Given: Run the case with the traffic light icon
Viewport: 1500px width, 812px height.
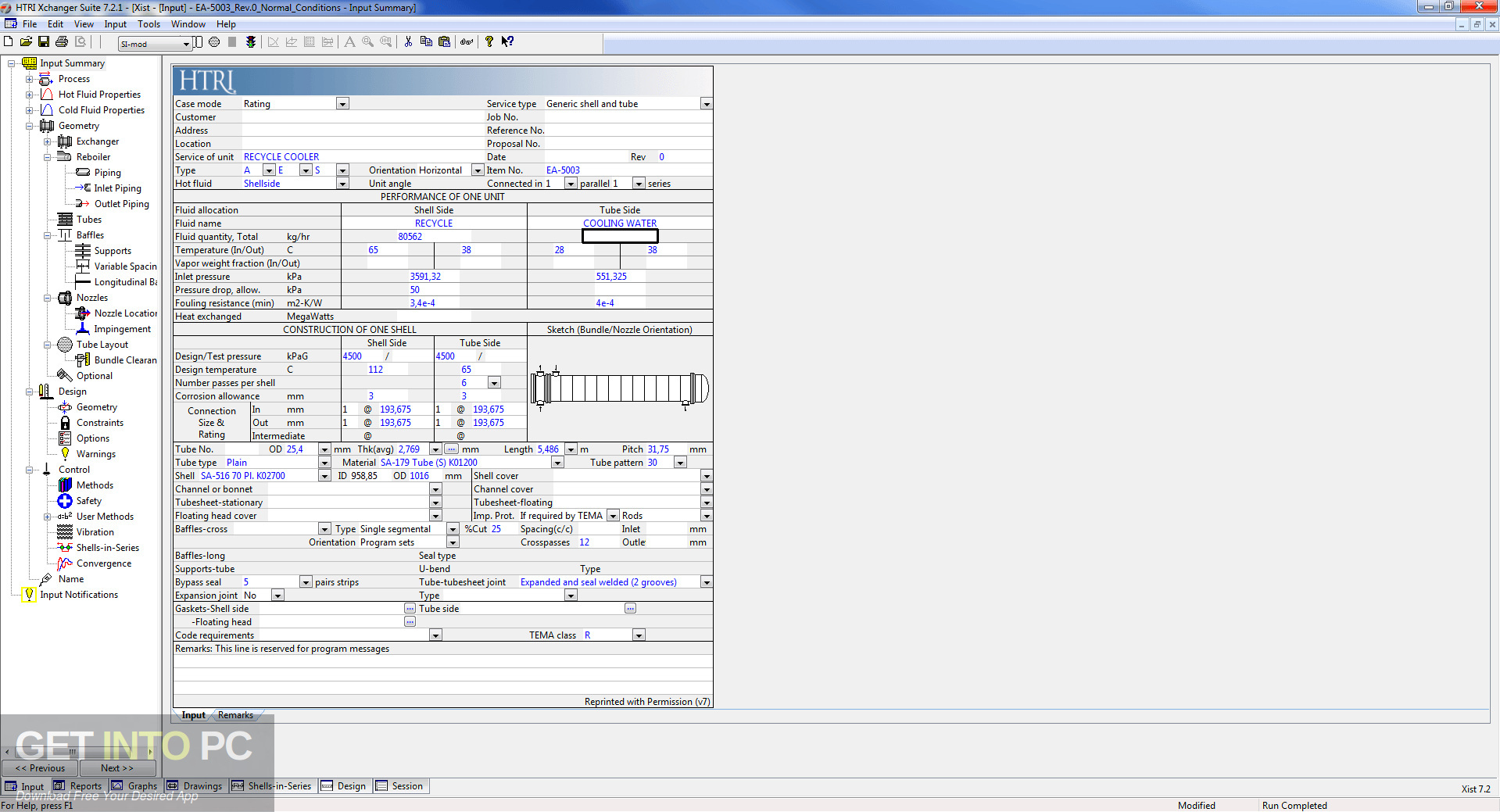Looking at the screenshot, I should [x=251, y=41].
